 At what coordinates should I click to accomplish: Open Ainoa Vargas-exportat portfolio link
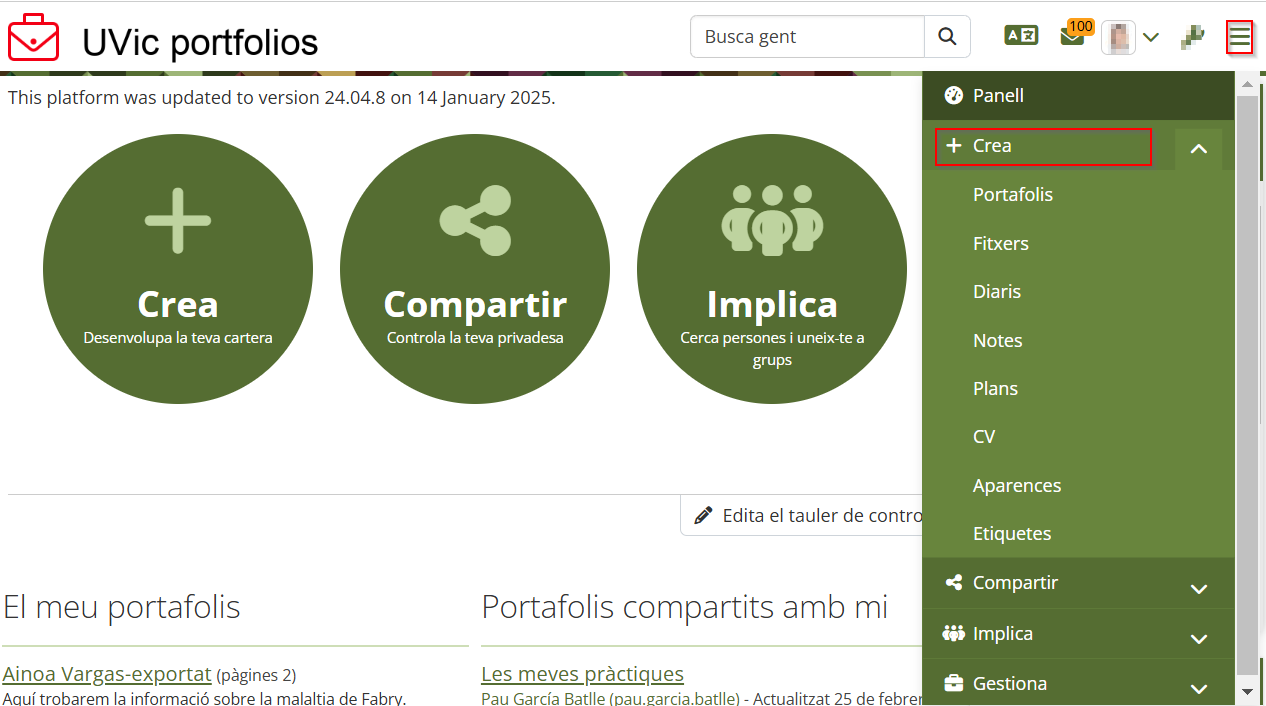click(107, 674)
